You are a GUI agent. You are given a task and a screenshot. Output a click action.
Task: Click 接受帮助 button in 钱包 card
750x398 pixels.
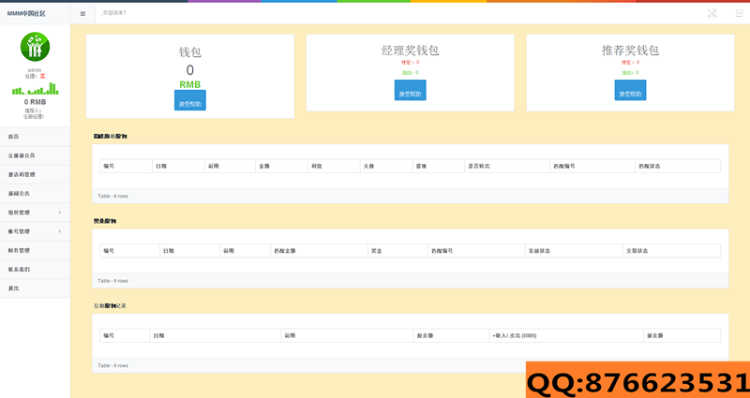click(190, 100)
